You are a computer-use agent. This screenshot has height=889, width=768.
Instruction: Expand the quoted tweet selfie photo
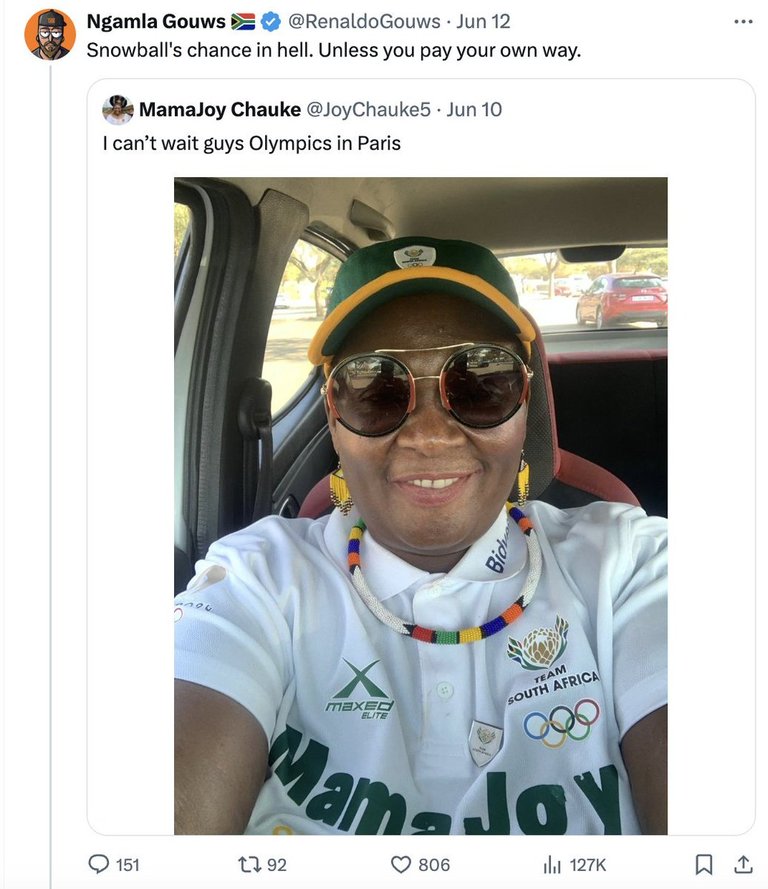pos(421,506)
